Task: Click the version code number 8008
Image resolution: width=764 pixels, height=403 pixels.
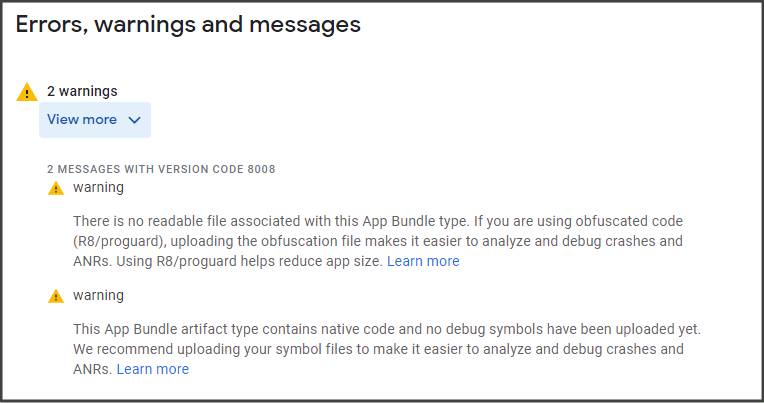Action: click(259, 169)
